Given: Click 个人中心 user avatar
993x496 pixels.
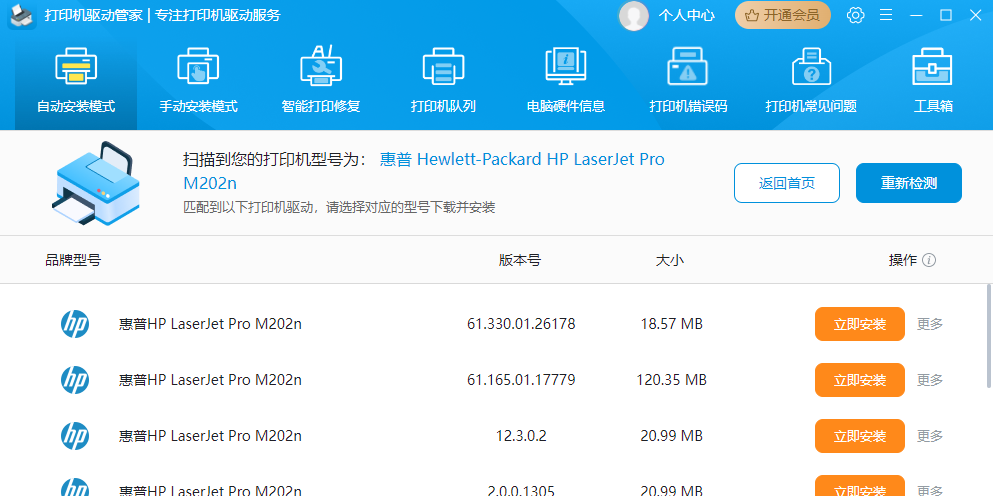Looking at the screenshot, I should (633, 15).
